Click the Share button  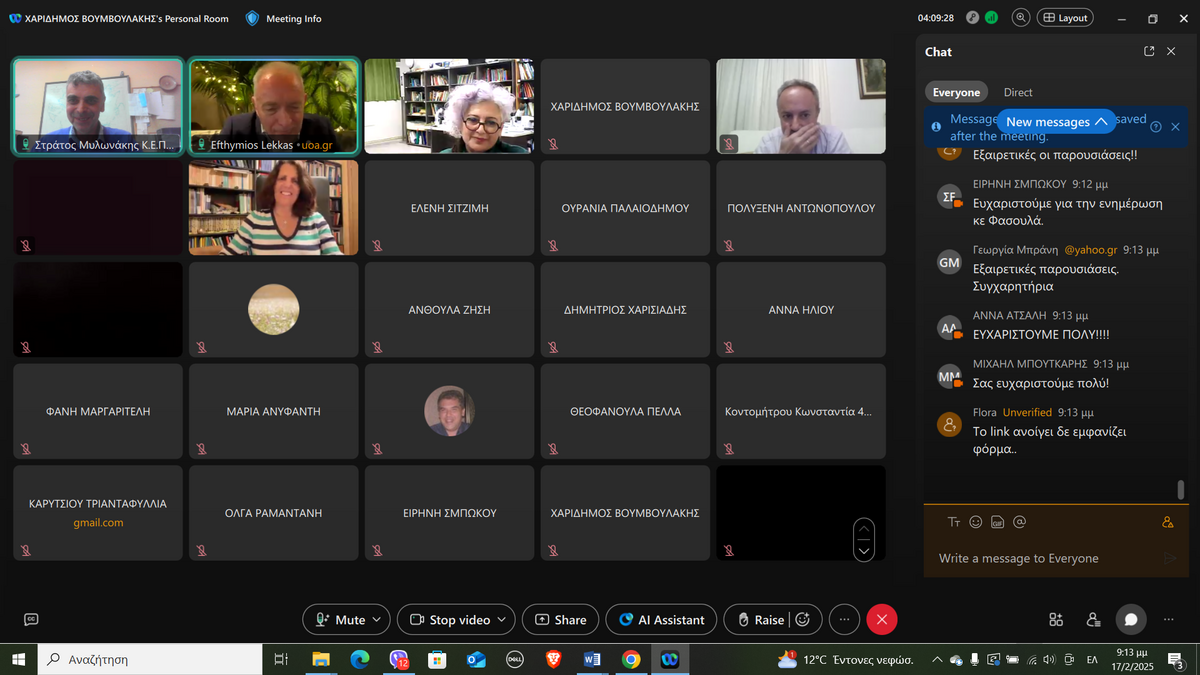pyautogui.click(x=560, y=620)
